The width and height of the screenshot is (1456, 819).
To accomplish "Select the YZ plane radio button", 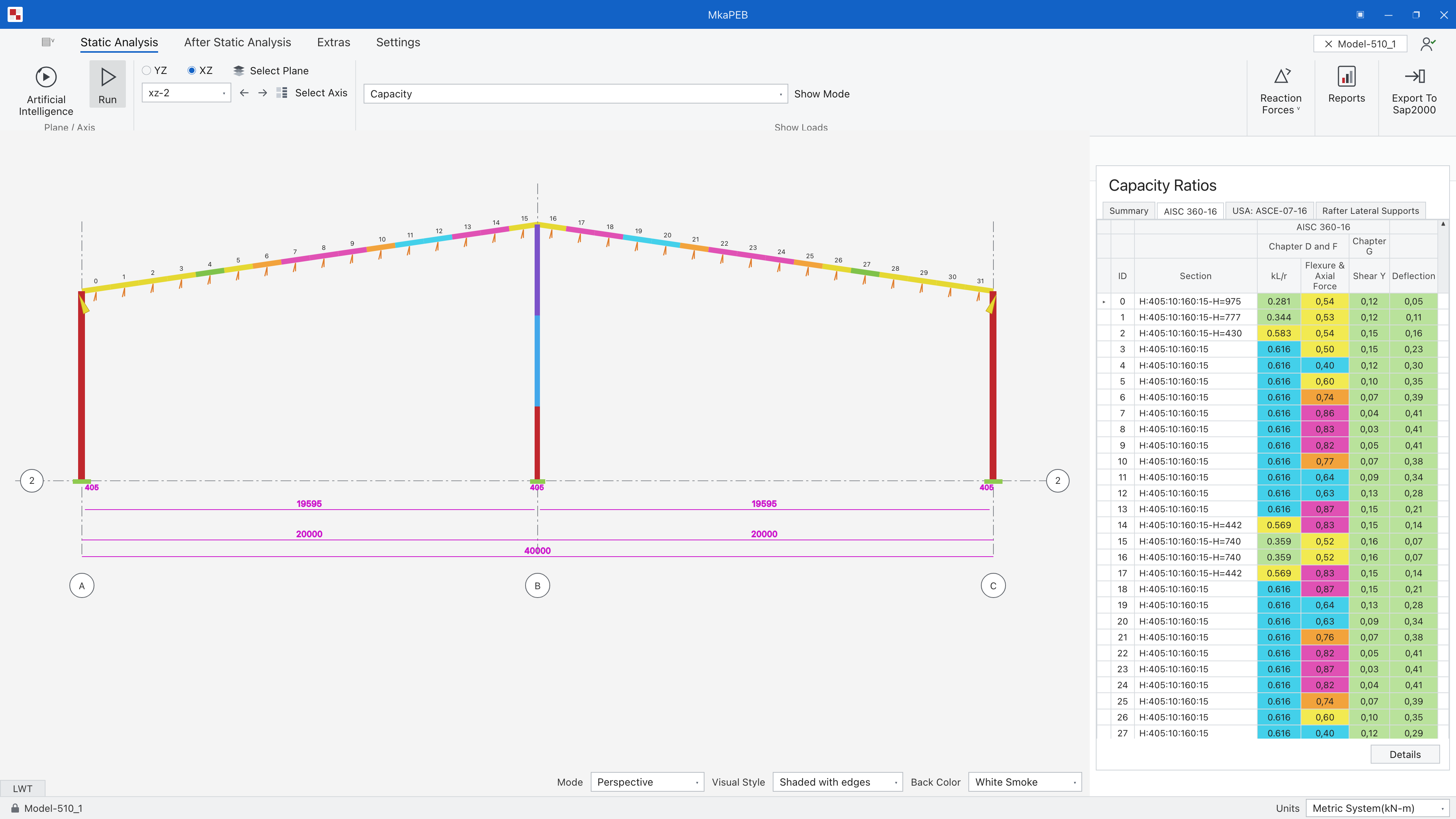I will pos(146,71).
